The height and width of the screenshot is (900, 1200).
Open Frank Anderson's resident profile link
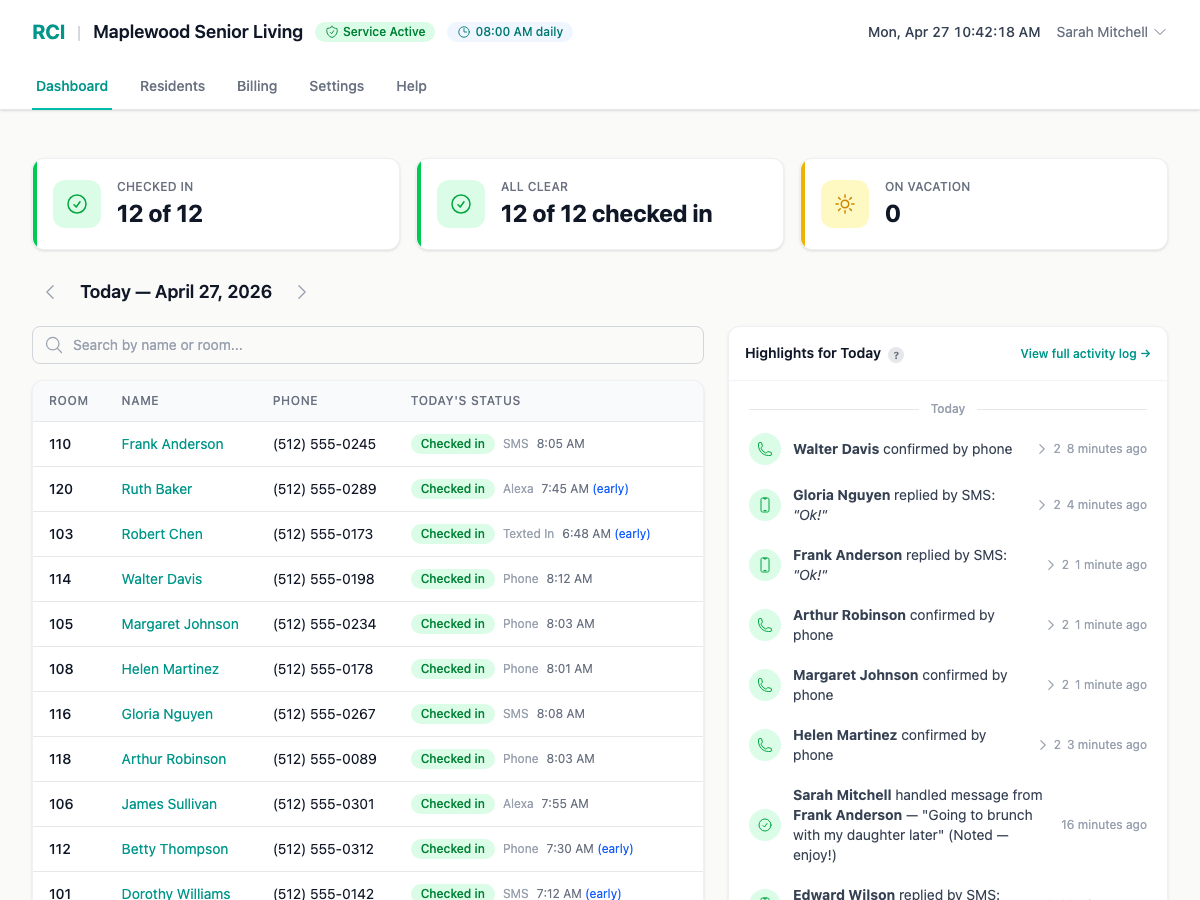[172, 444]
